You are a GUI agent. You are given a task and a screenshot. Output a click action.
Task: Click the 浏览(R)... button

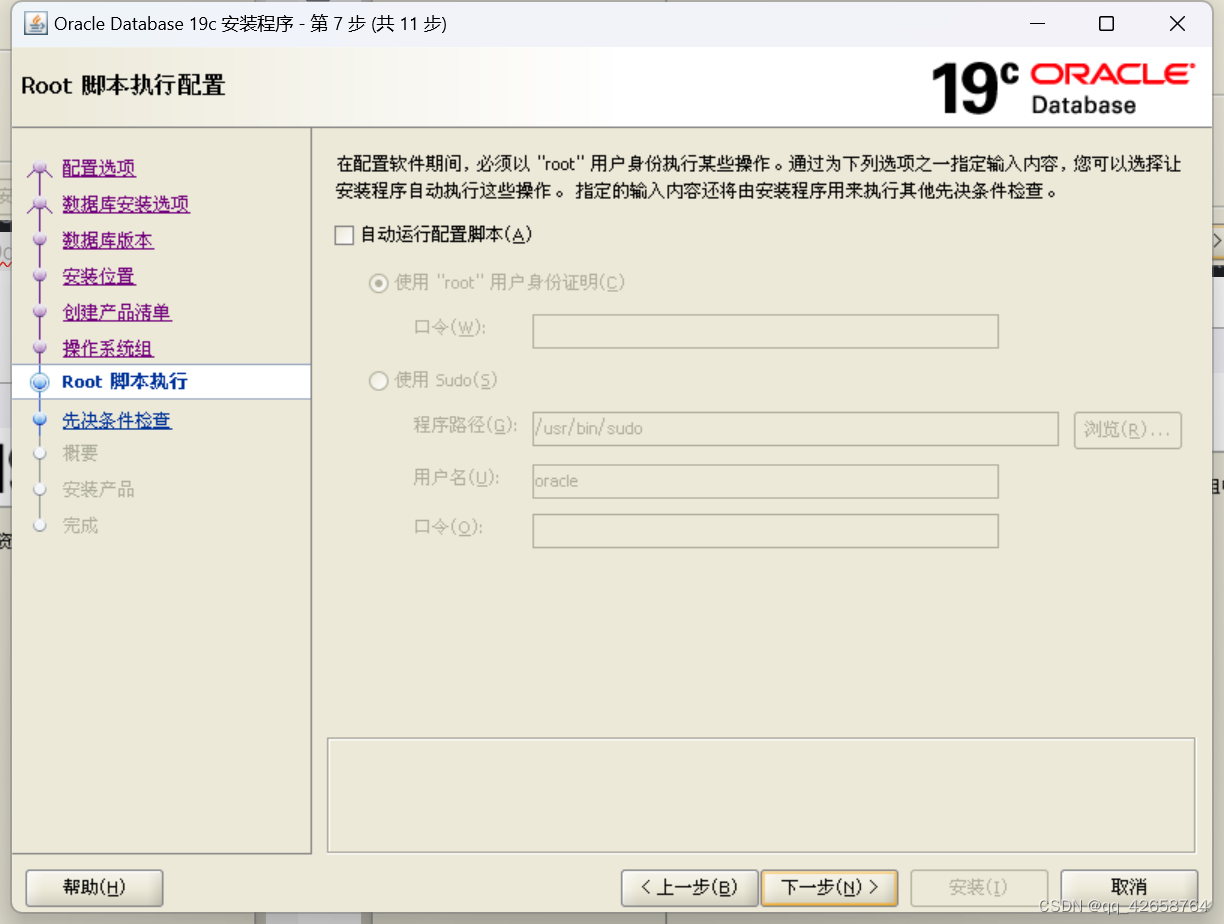click(x=1128, y=430)
